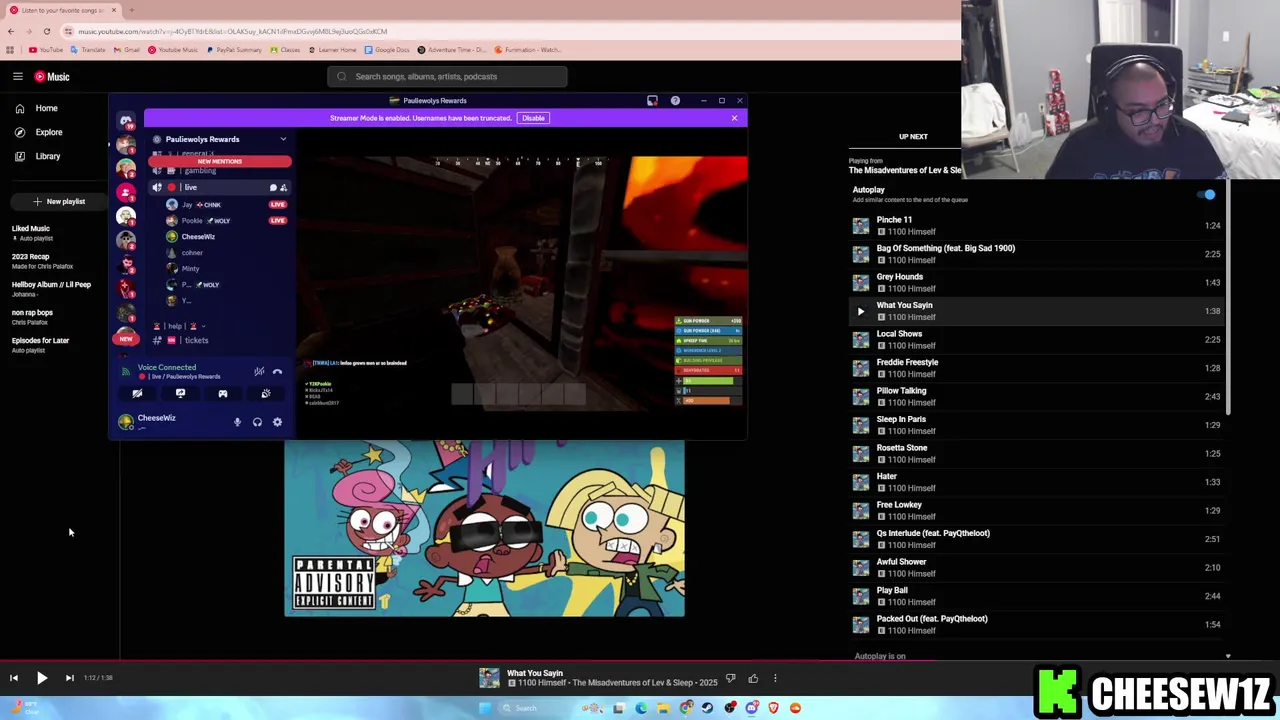Open Hellboy Album // Lil Peep playlist
This screenshot has height=720, width=1280.
[51, 289]
